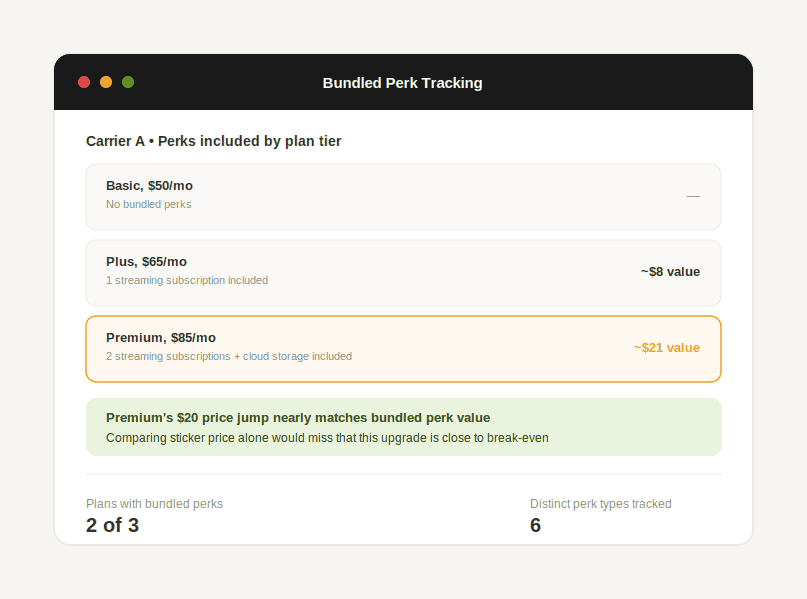The image size is (807, 599).
Task: Click 'Carrier A • Perks included by plan tier' heading
Action: (x=214, y=141)
